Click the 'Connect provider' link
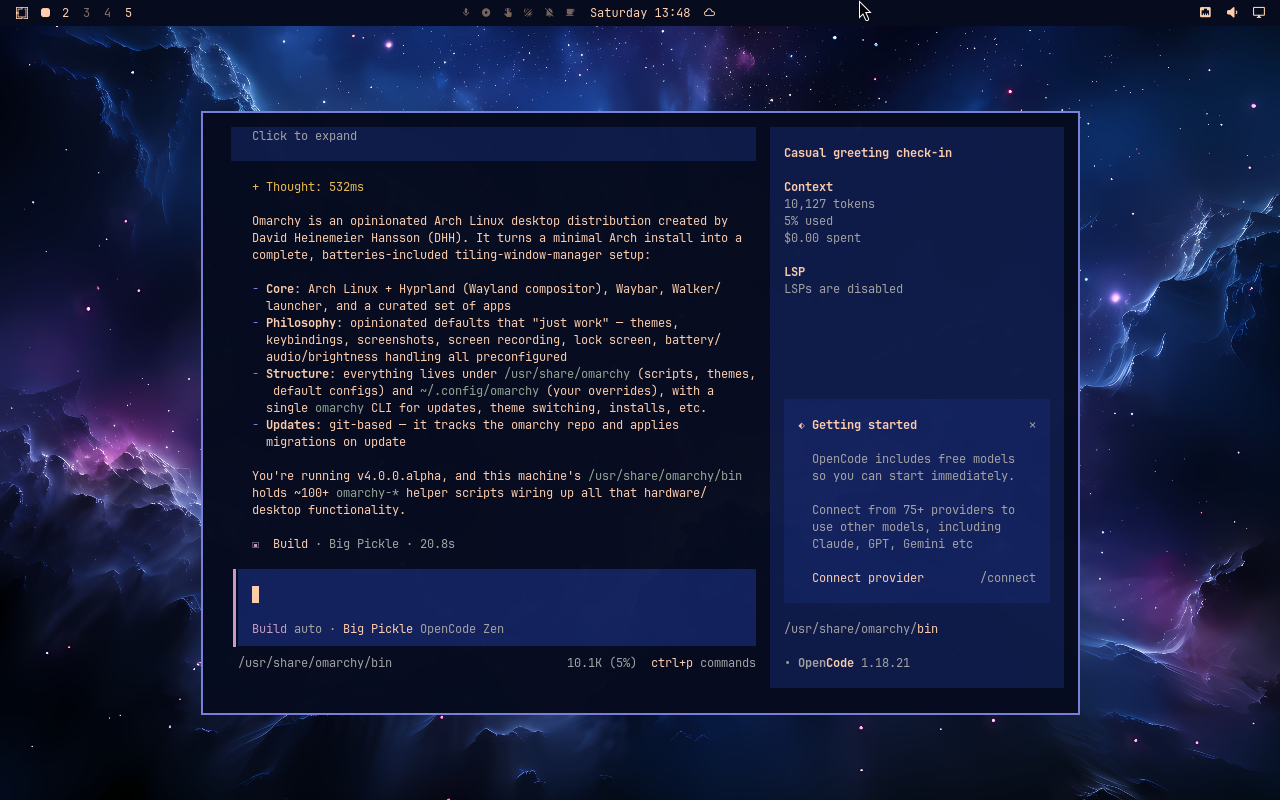 tap(868, 578)
